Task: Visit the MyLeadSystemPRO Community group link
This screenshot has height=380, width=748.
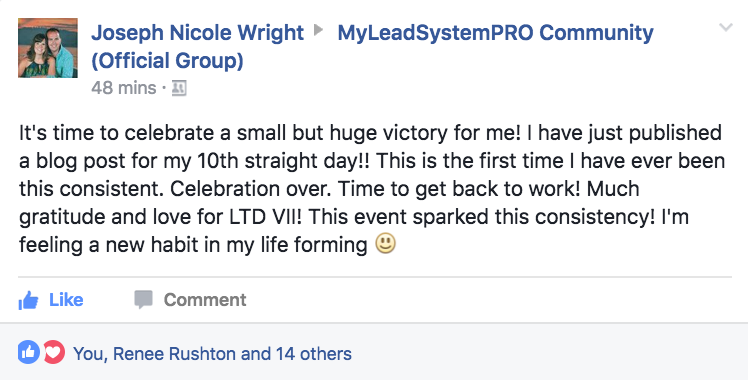Action: pos(495,33)
